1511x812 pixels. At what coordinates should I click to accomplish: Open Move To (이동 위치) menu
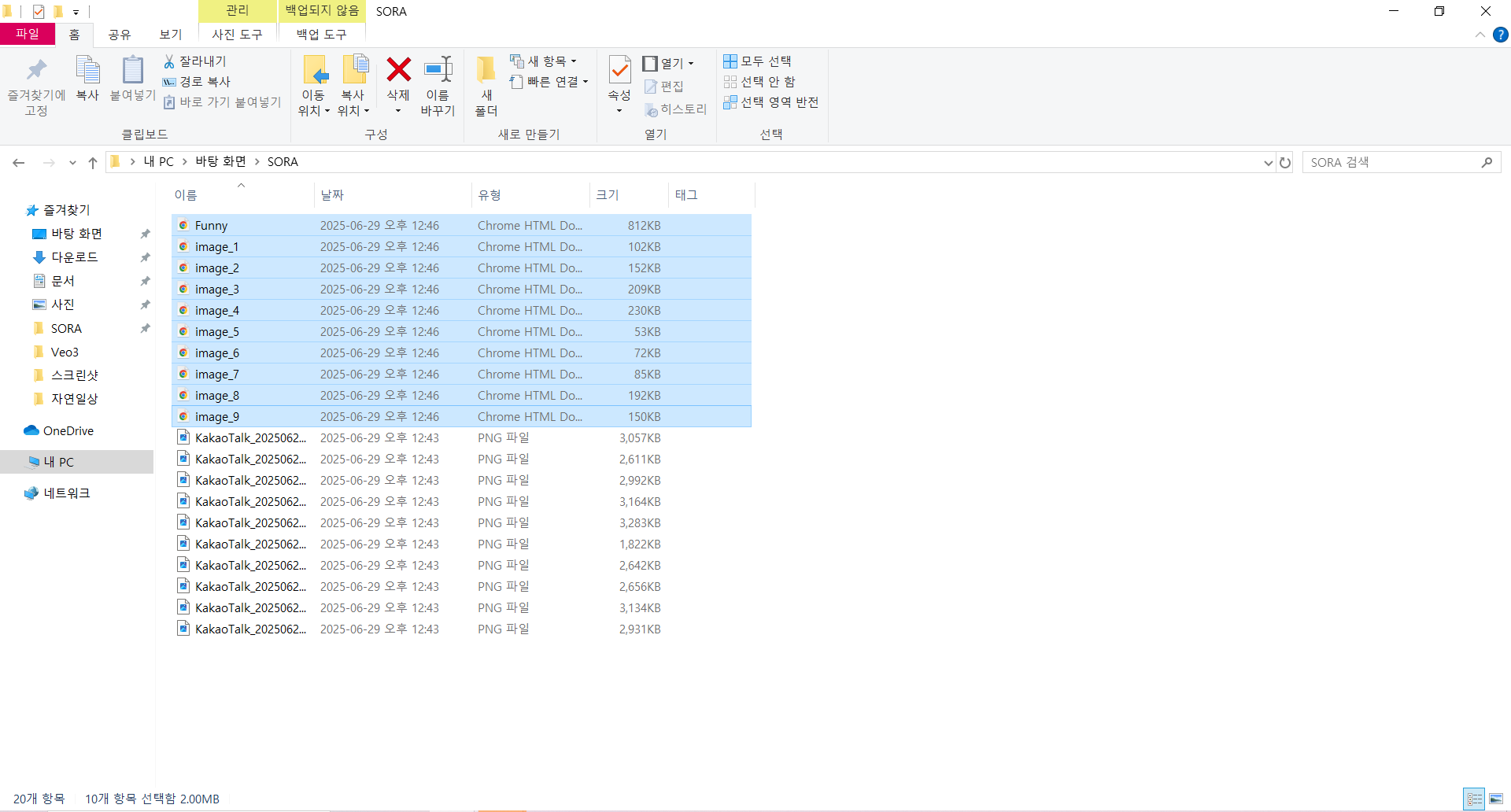(x=314, y=87)
